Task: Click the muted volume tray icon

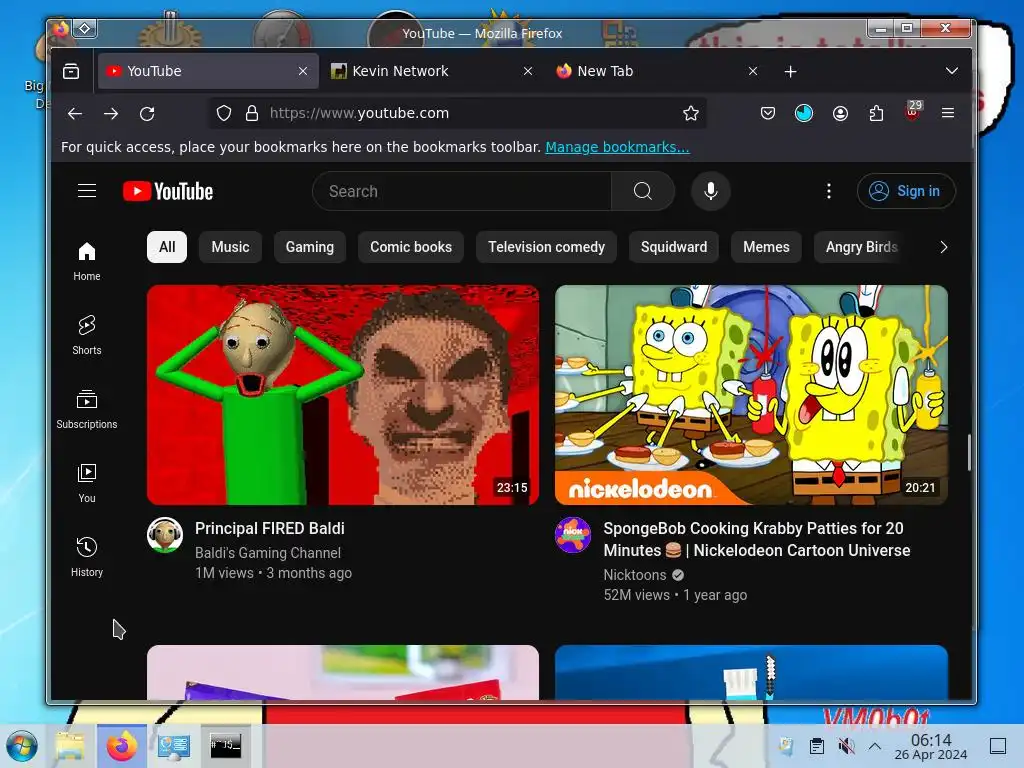Action: 846,746
